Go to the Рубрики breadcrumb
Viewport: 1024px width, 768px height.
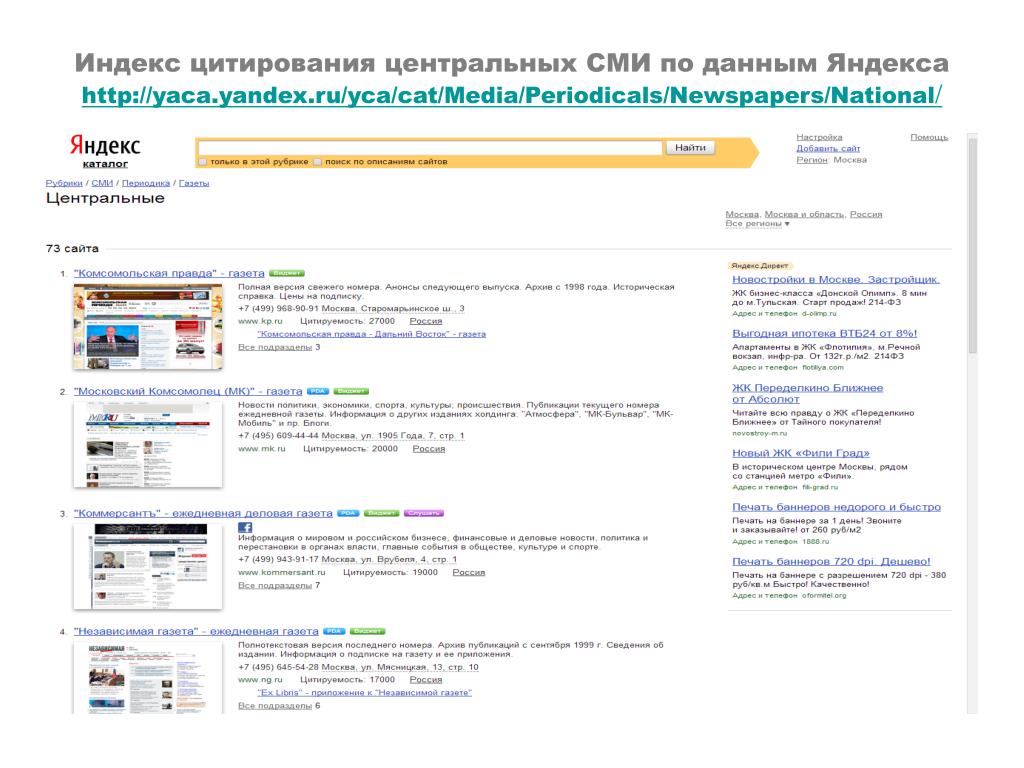click(x=64, y=183)
